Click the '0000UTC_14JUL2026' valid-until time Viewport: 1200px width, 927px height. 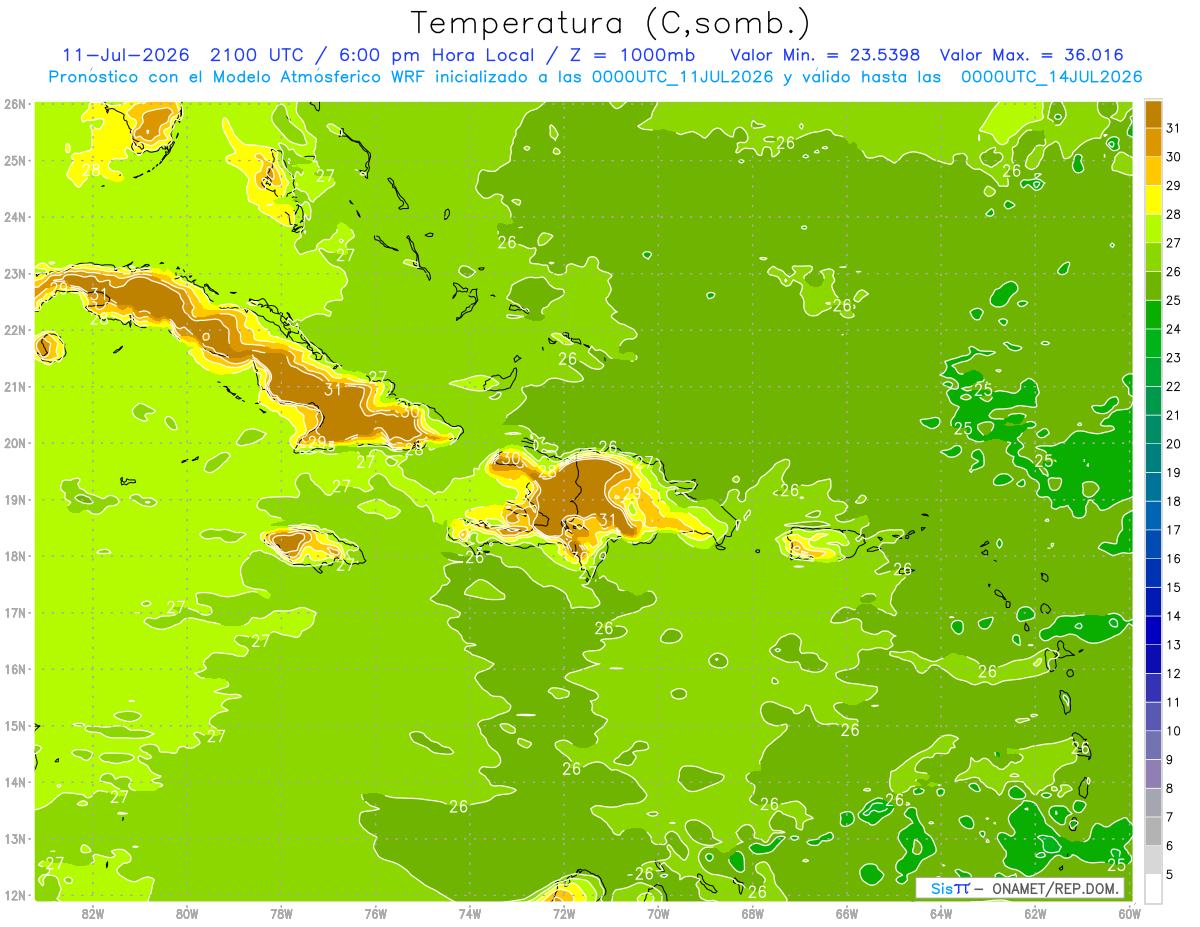pyautogui.click(x=1051, y=77)
